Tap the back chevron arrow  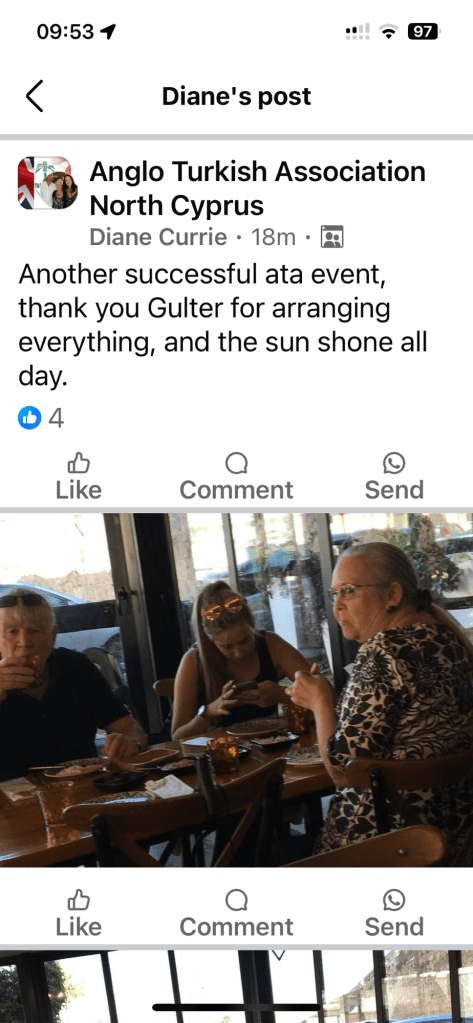(x=35, y=96)
